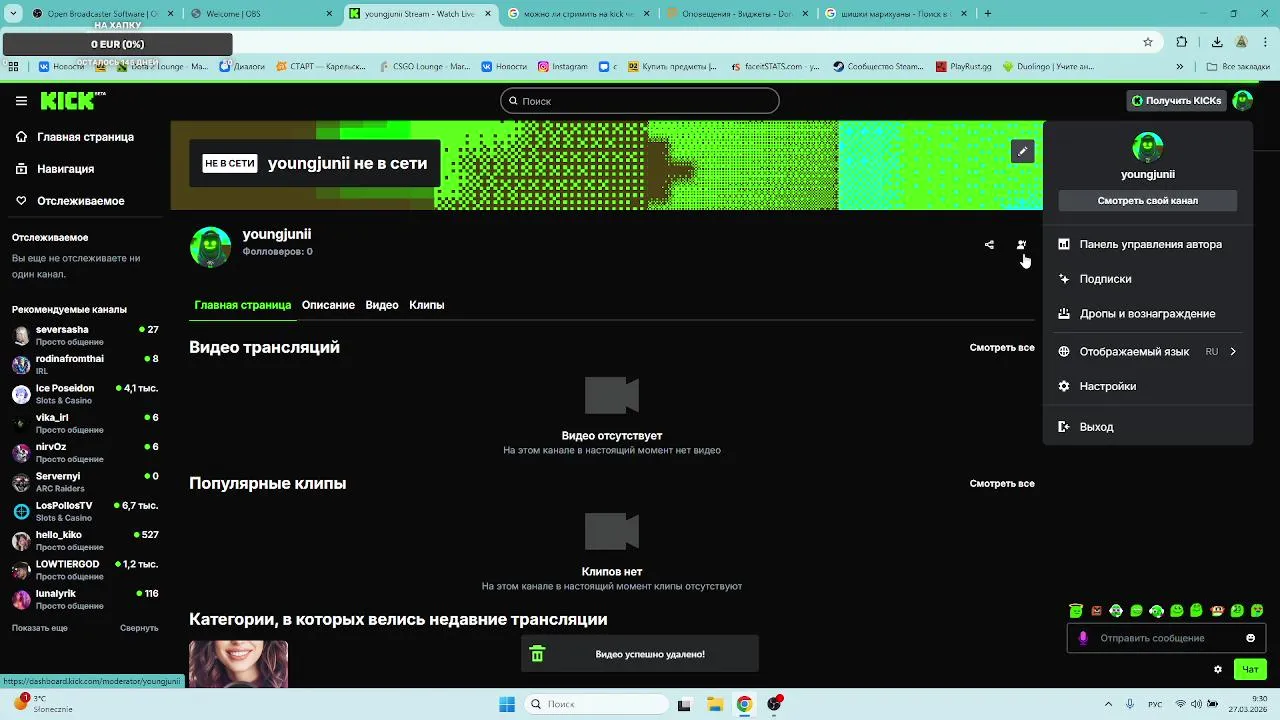Open Chrome downloads icon

tap(1217, 42)
